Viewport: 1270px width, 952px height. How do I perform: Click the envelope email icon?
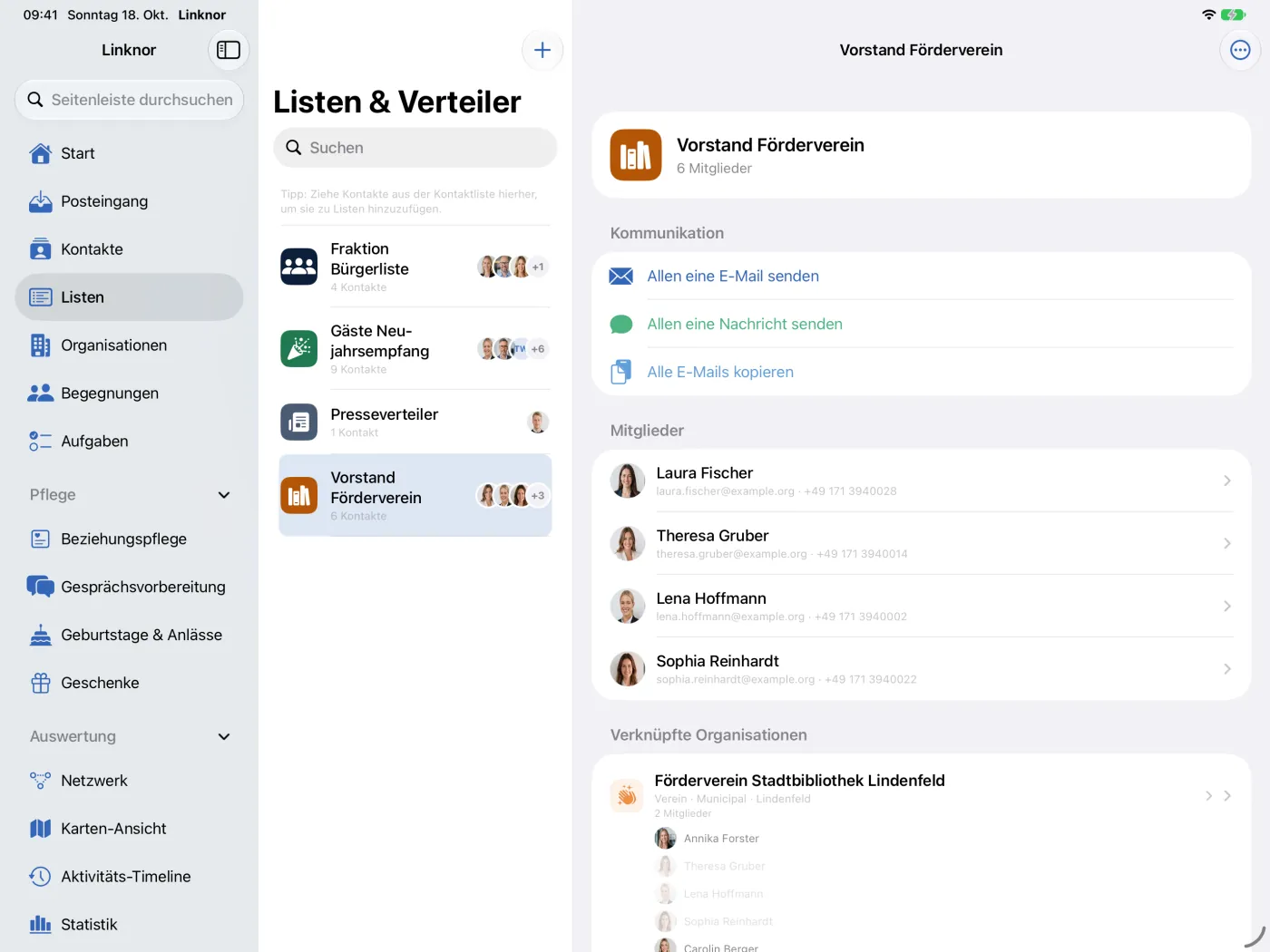point(621,277)
